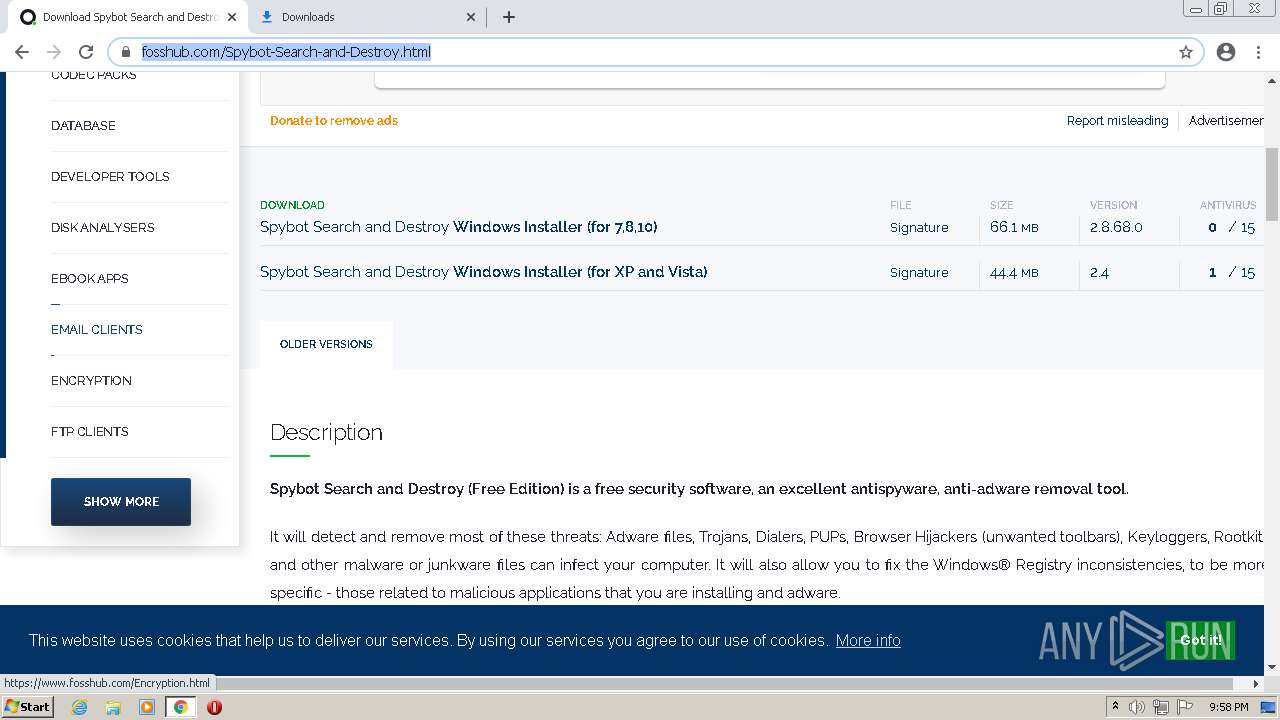The image size is (1280, 720).
Task: Open ENCRYPTION category
Action: tap(91, 381)
